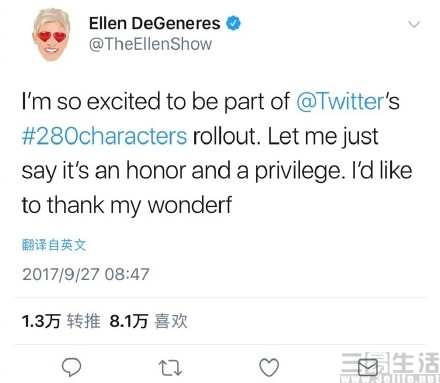Tap the retweet arrows icon
Screen dimensions: 440x383
click(170, 368)
